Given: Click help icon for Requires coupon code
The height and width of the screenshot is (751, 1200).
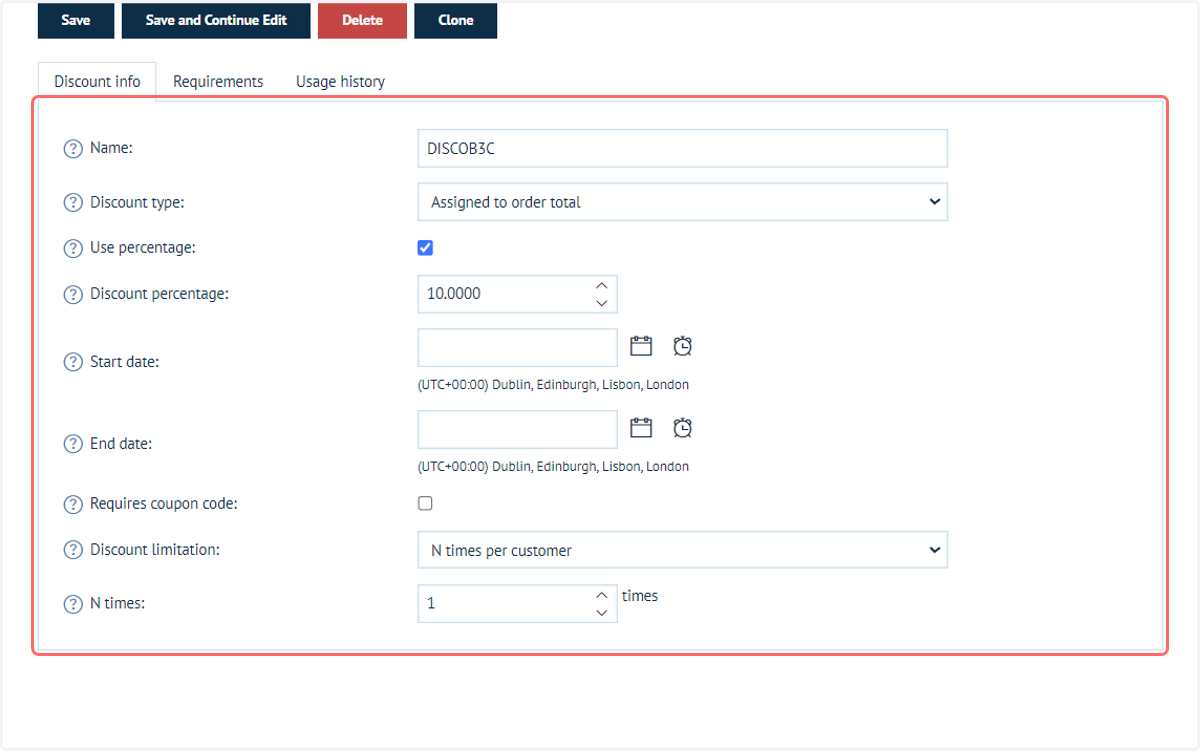Looking at the screenshot, I should [73, 504].
